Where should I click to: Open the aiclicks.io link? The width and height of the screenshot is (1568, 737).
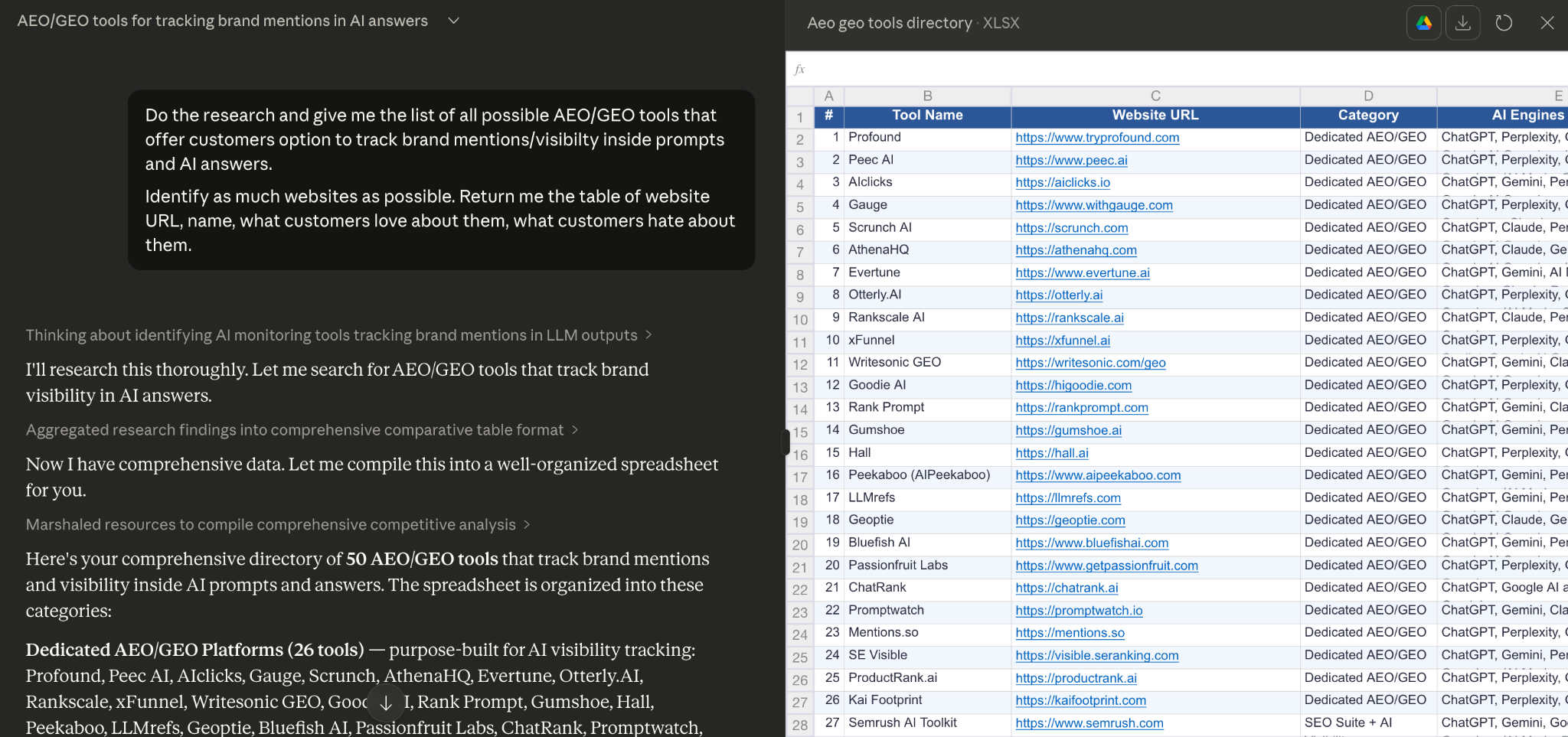point(1063,182)
